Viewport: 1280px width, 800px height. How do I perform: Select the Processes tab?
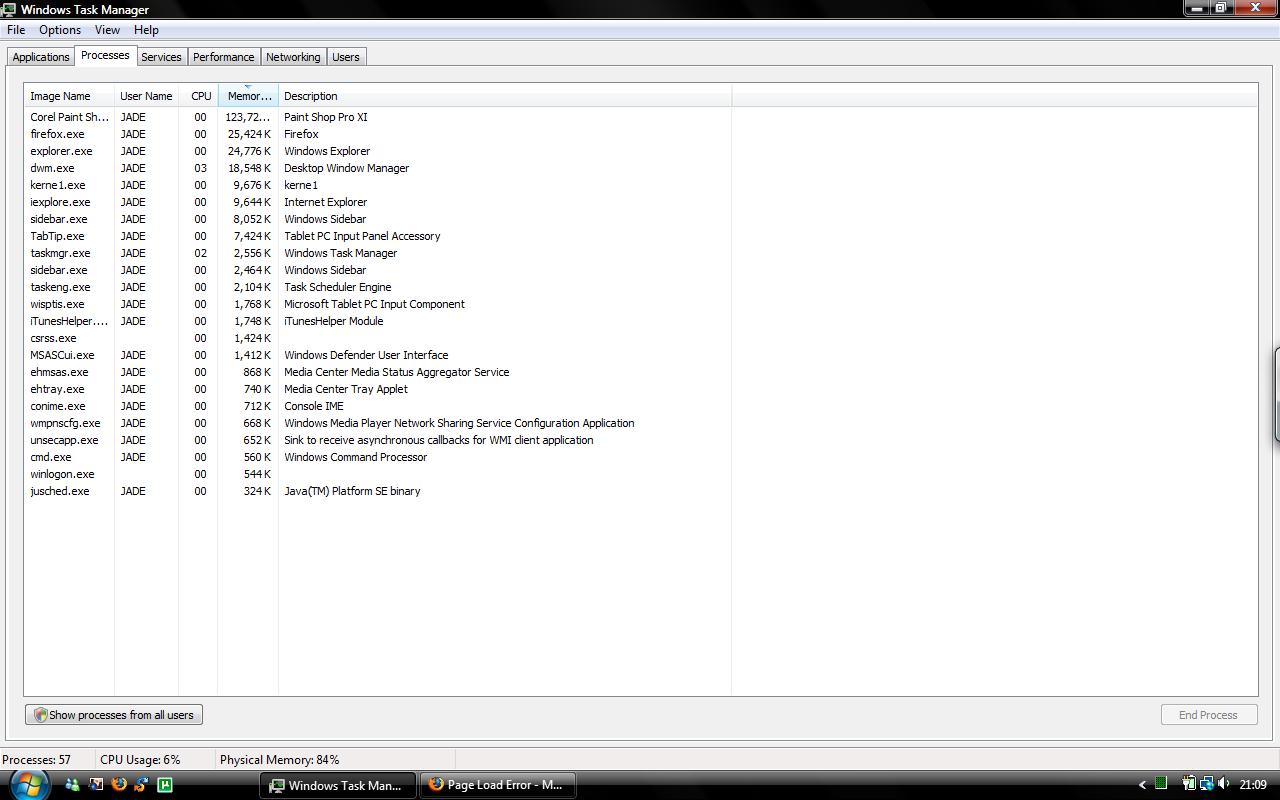(x=105, y=55)
